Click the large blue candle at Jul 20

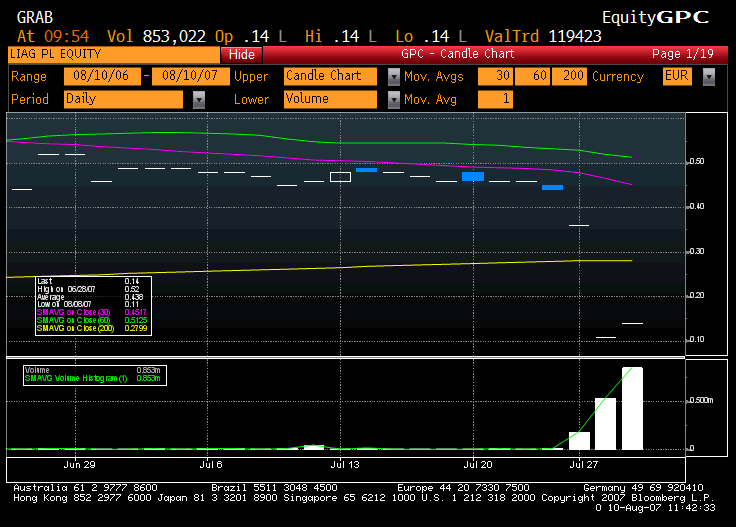(473, 176)
